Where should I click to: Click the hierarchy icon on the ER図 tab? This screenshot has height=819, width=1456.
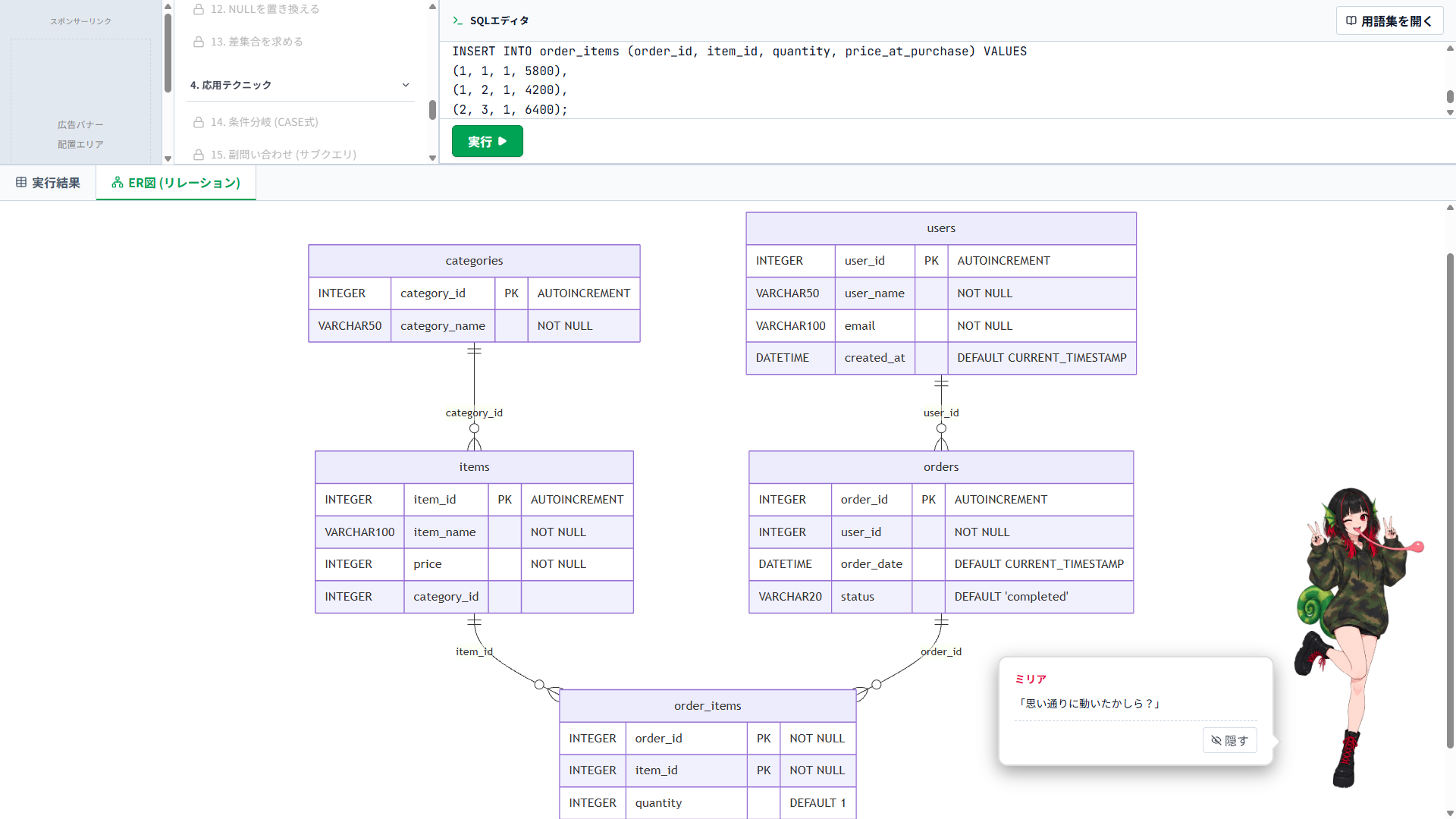coord(118,183)
